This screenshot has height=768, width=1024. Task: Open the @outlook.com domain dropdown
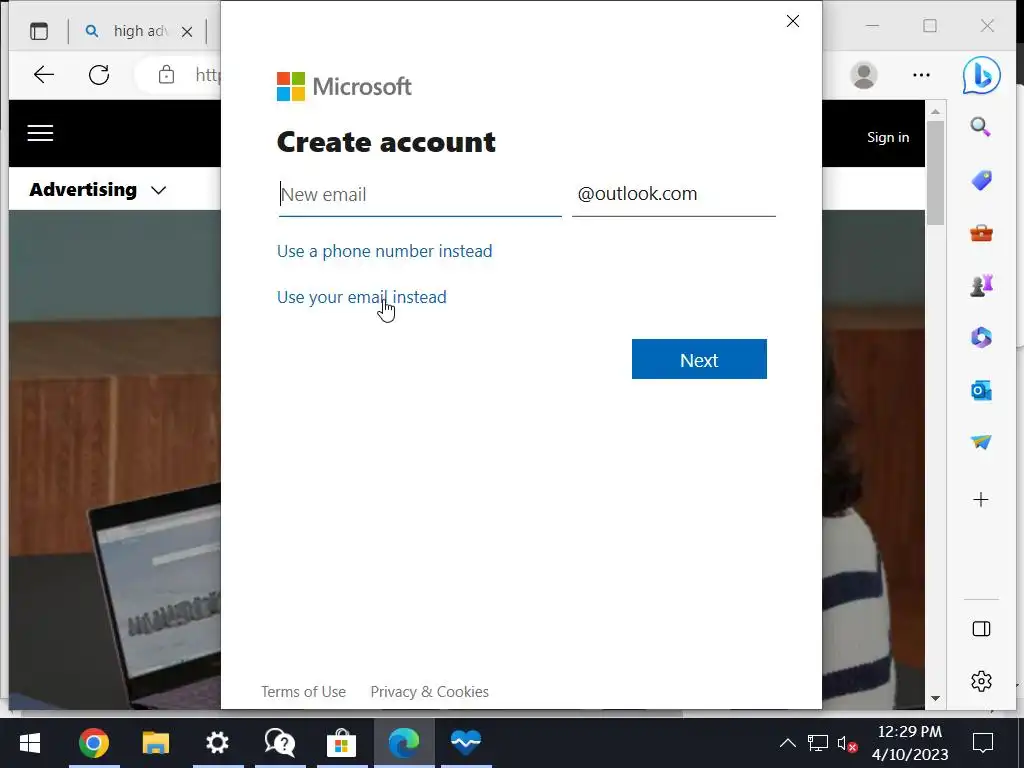tap(673, 194)
